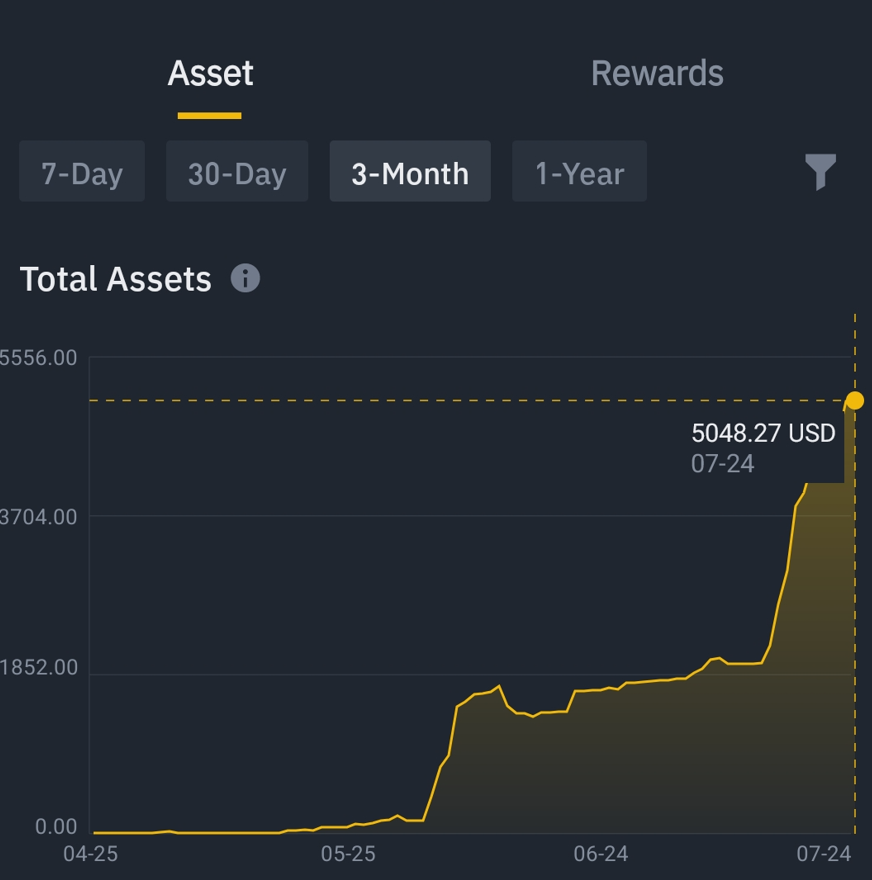Open the chart filter funnel icon
872x880 pixels.
(x=820, y=172)
